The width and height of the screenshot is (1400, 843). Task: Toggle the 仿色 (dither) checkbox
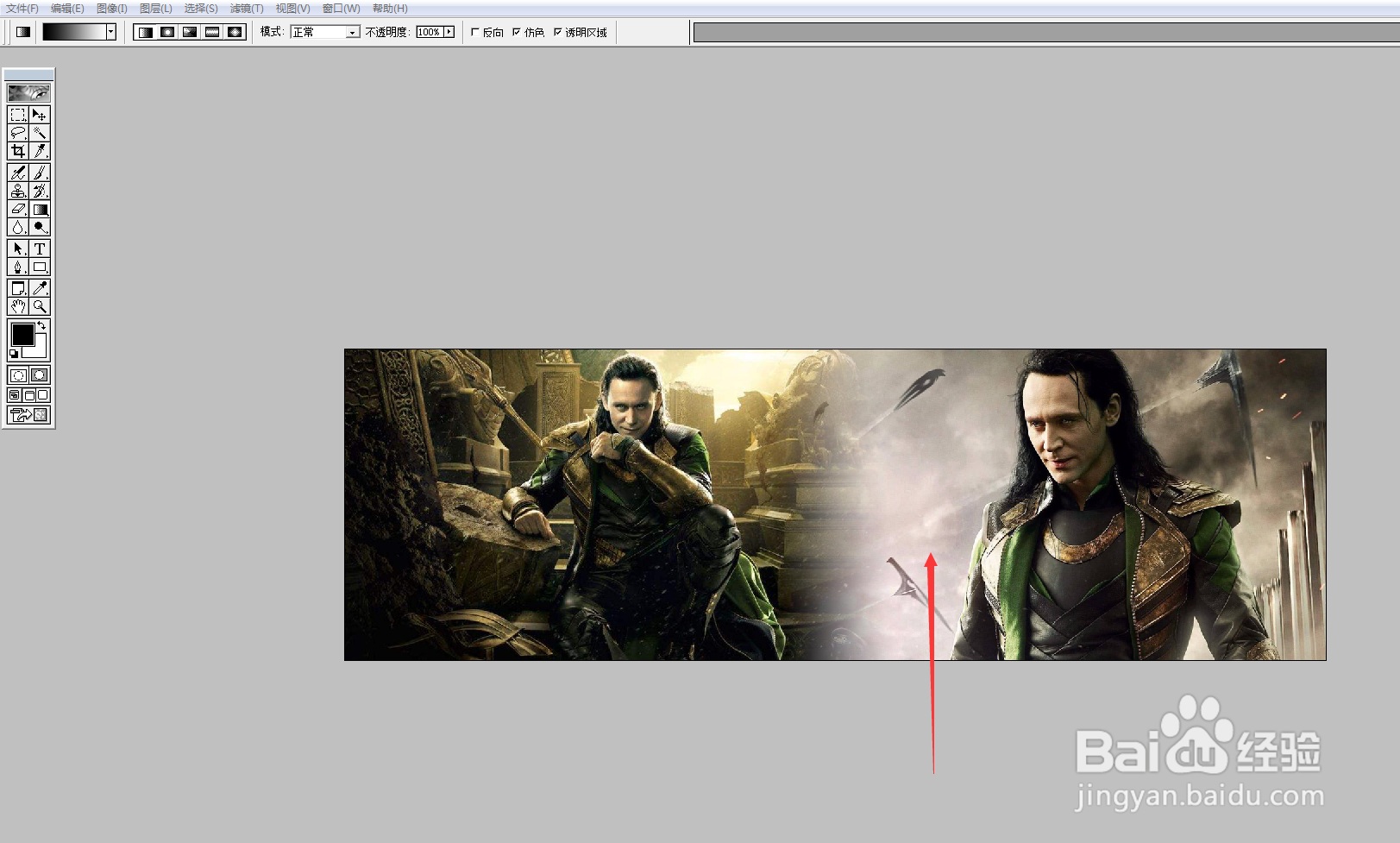pos(517,32)
